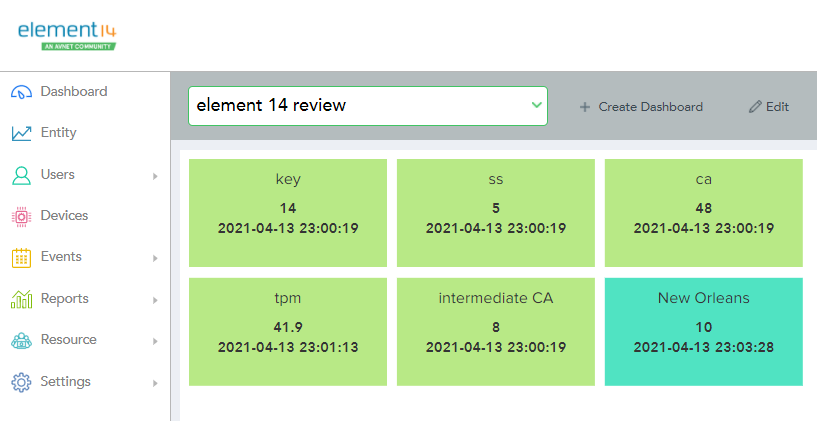Click the Entity chart icon

(x=21, y=133)
